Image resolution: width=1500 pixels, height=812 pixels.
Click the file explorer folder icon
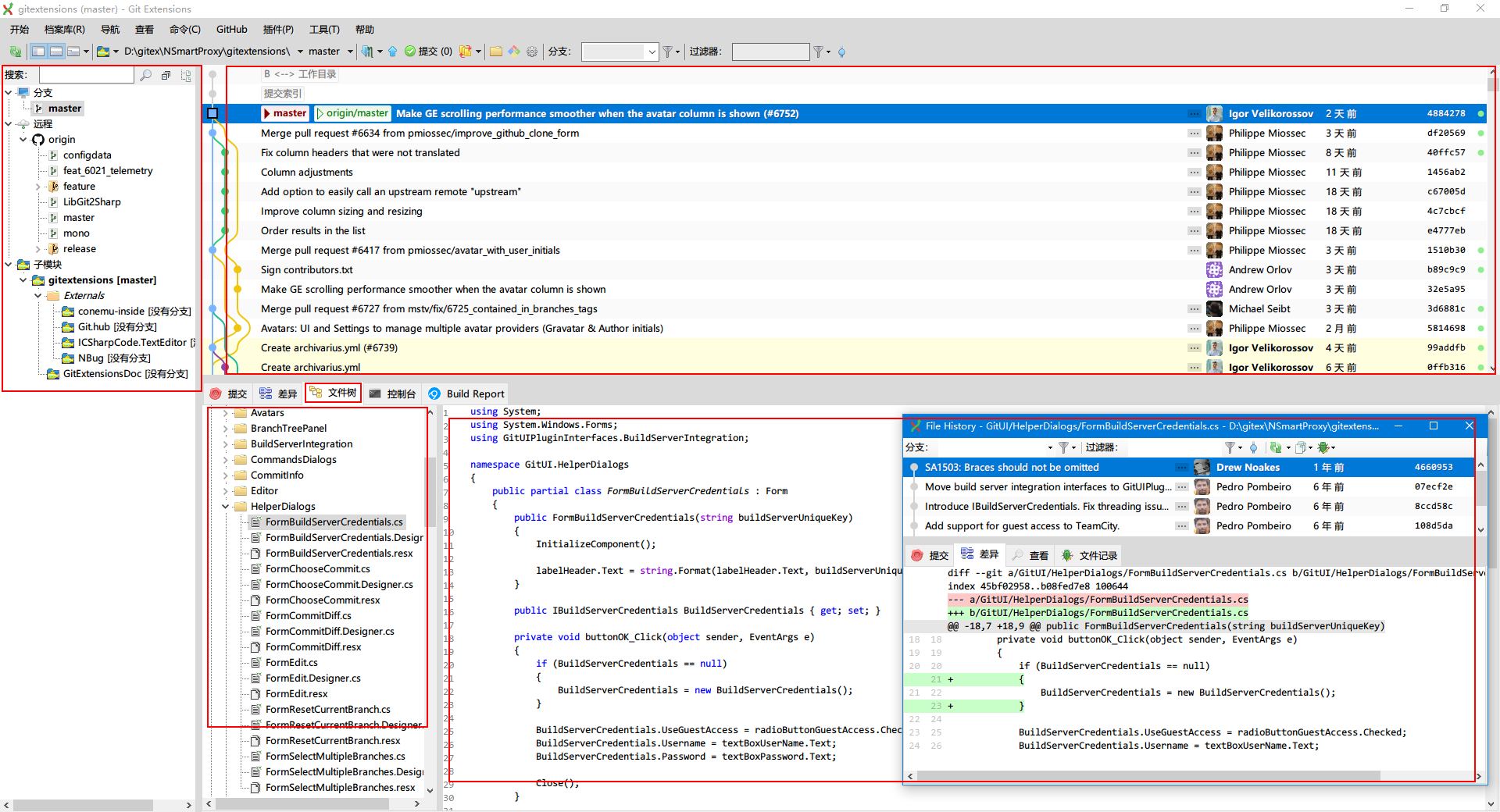click(x=495, y=52)
